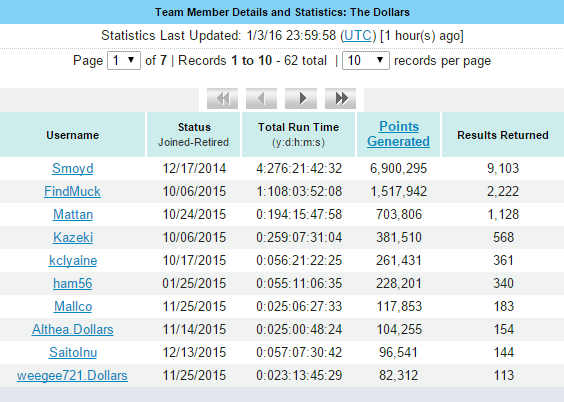The height and width of the screenshot is (402, 564).
Task: Open Kazeki's member profile
Action: pyautogui.click(x=73, y=237)
